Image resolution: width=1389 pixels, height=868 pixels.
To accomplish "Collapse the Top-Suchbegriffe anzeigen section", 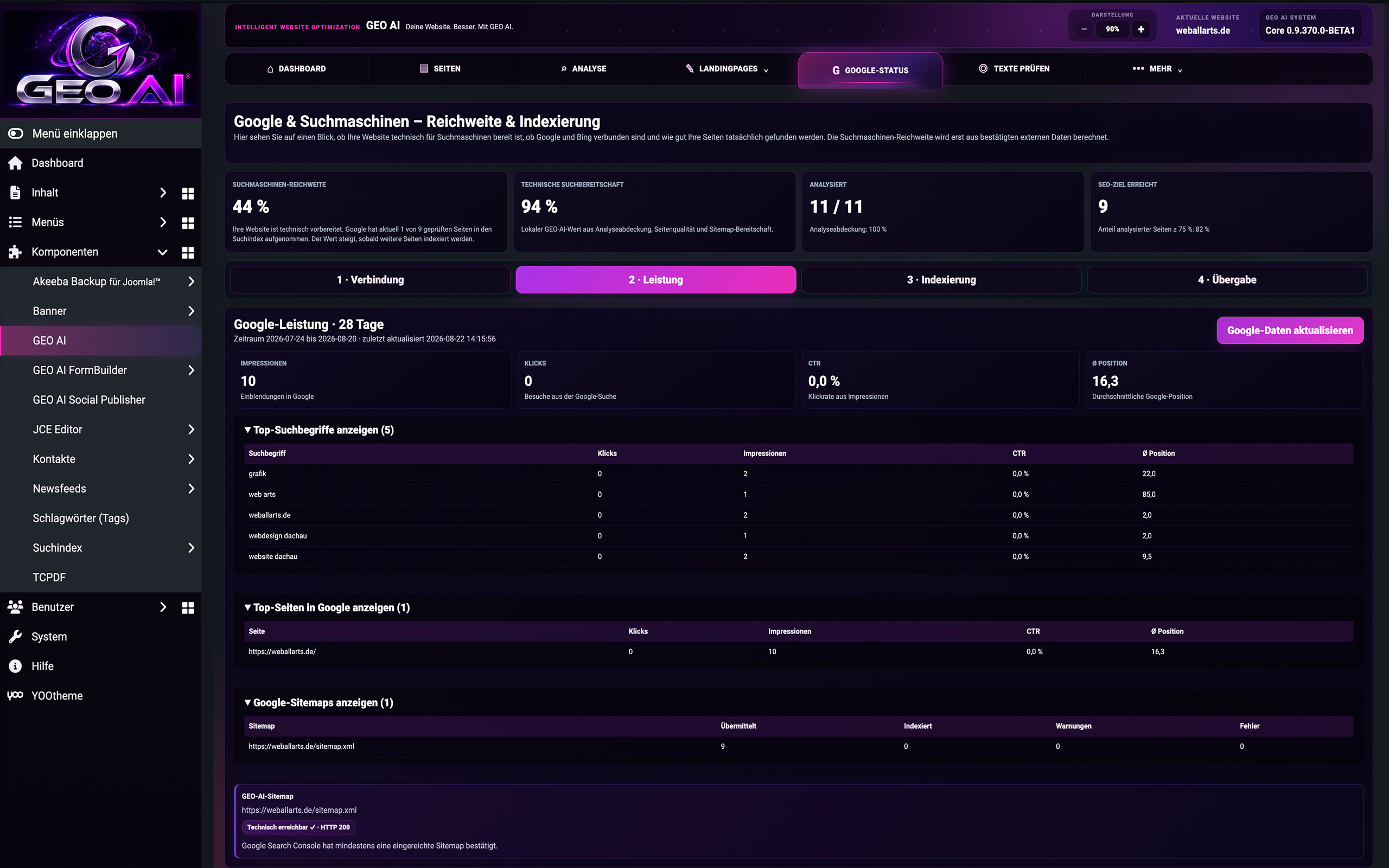I will click(319, 430).
